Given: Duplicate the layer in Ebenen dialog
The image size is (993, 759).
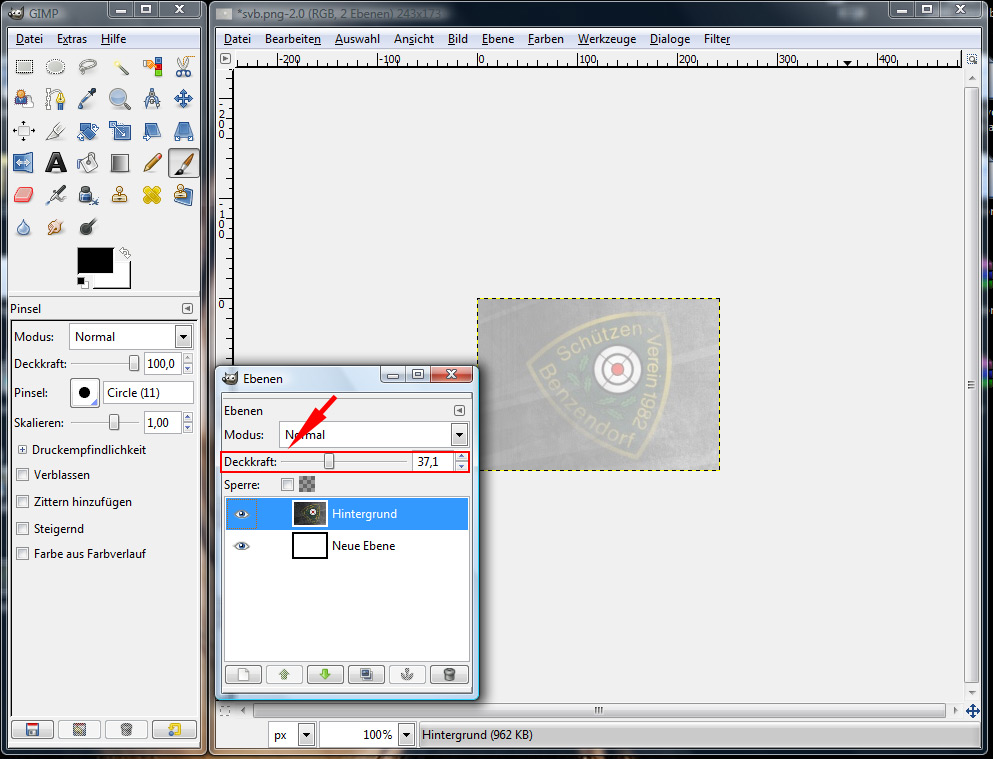Looking at the screenshot, I should pos(366,674).
